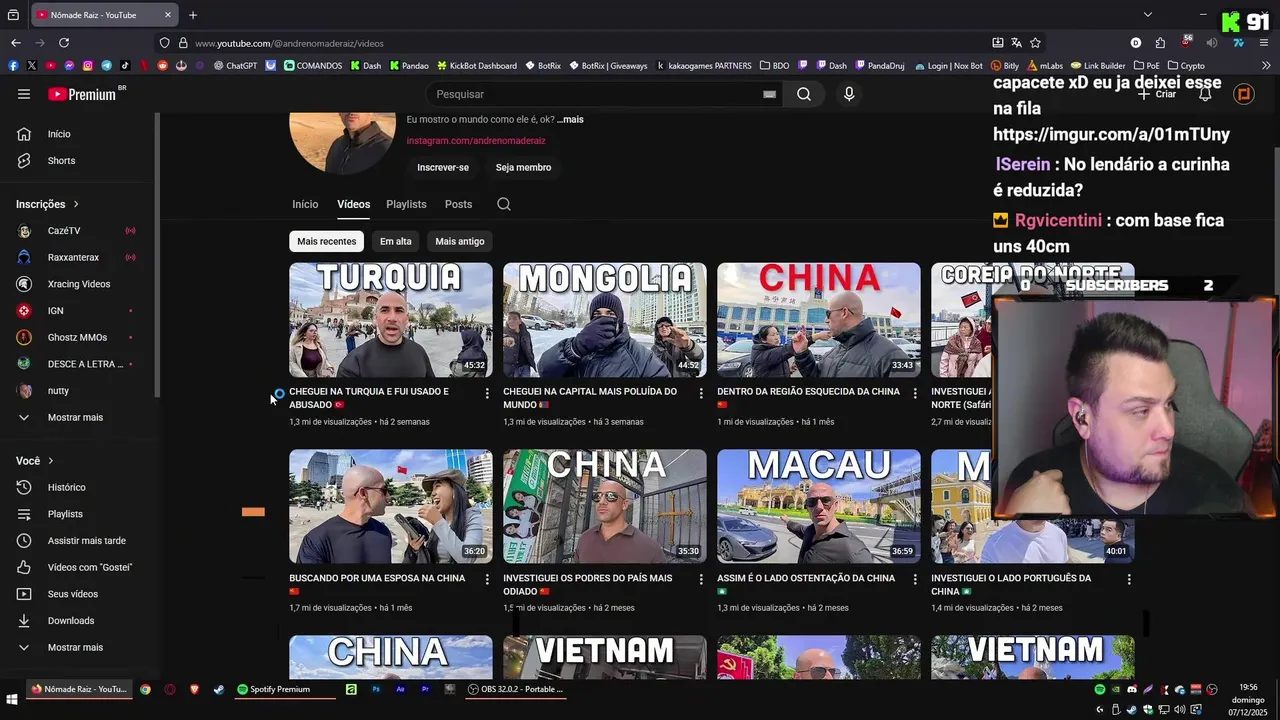1280x720 pixels.
Task: Reload the page in browser toolbar
Action: tap(64, 43)
